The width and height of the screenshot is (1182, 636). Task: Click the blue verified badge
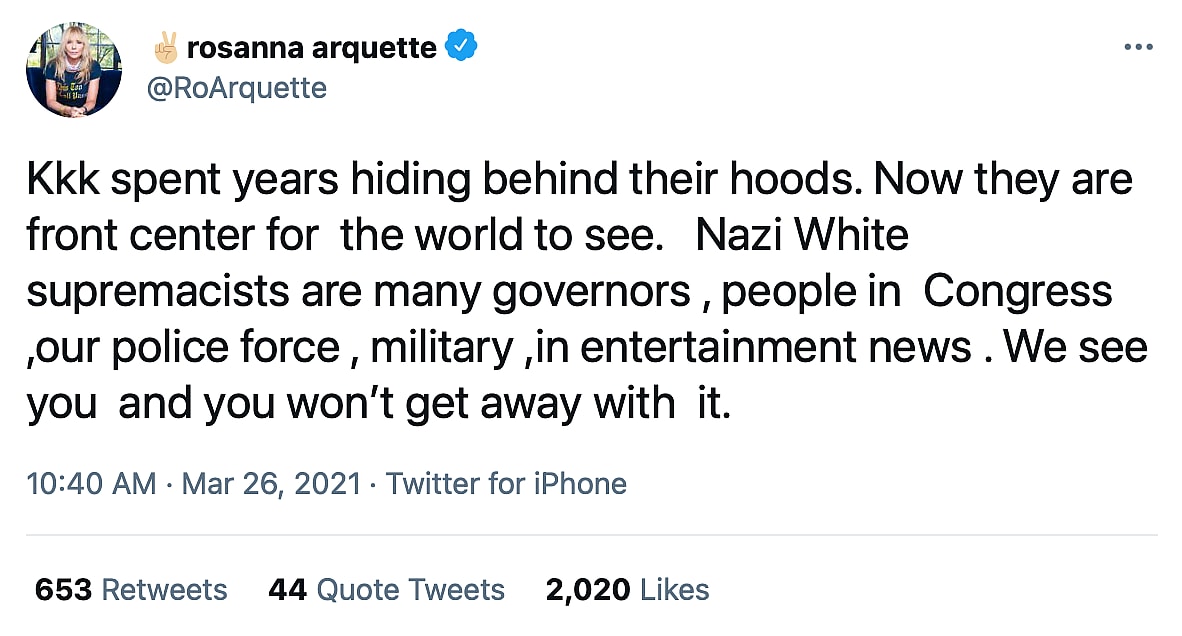point(461,46)
